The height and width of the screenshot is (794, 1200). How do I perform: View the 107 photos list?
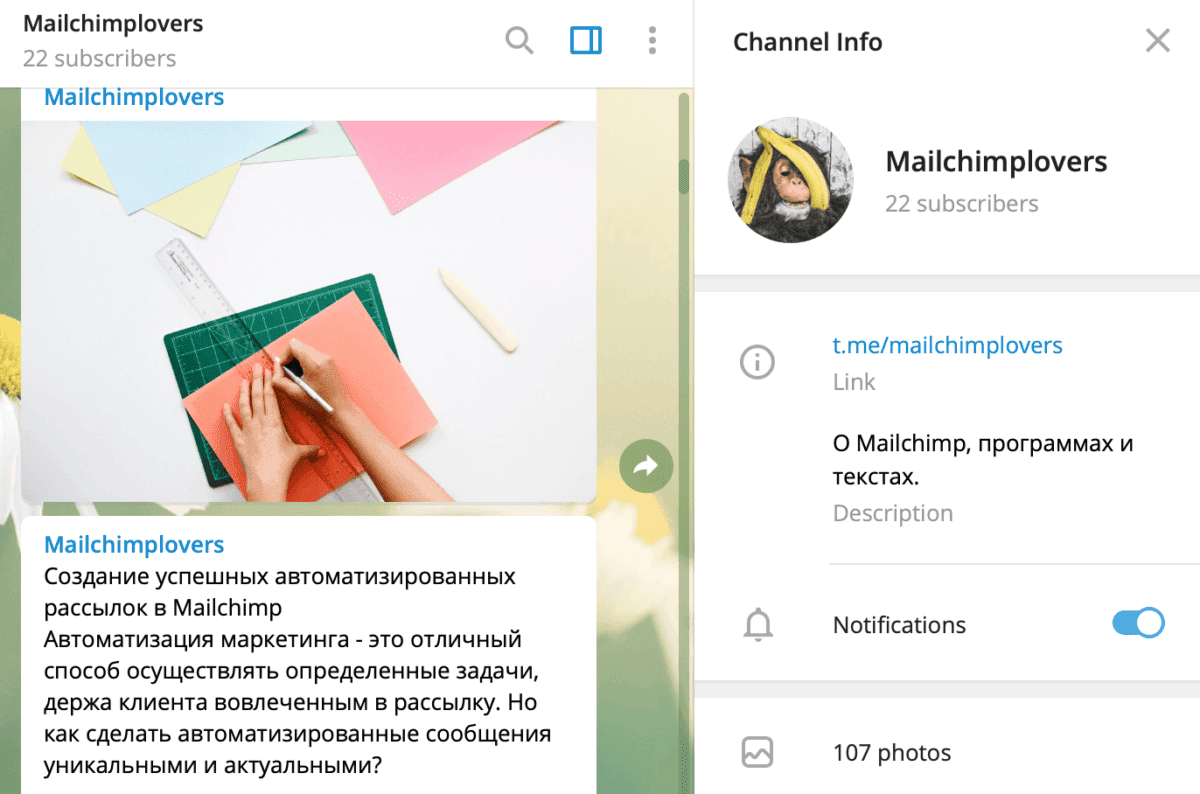(x=892, y=752)
